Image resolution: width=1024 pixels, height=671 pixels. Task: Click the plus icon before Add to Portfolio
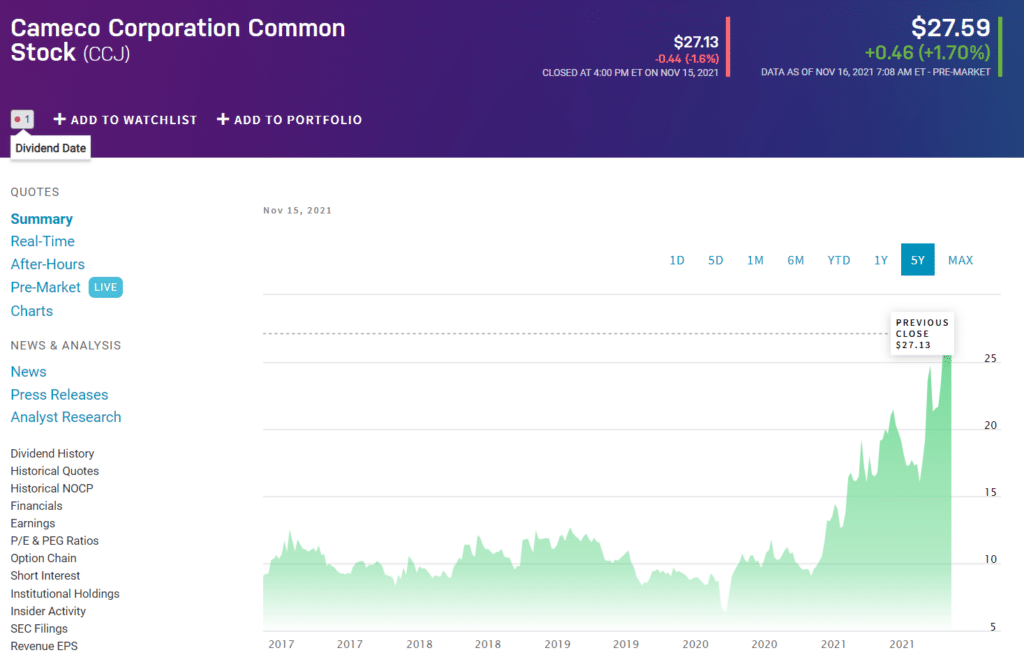[223, 119]
